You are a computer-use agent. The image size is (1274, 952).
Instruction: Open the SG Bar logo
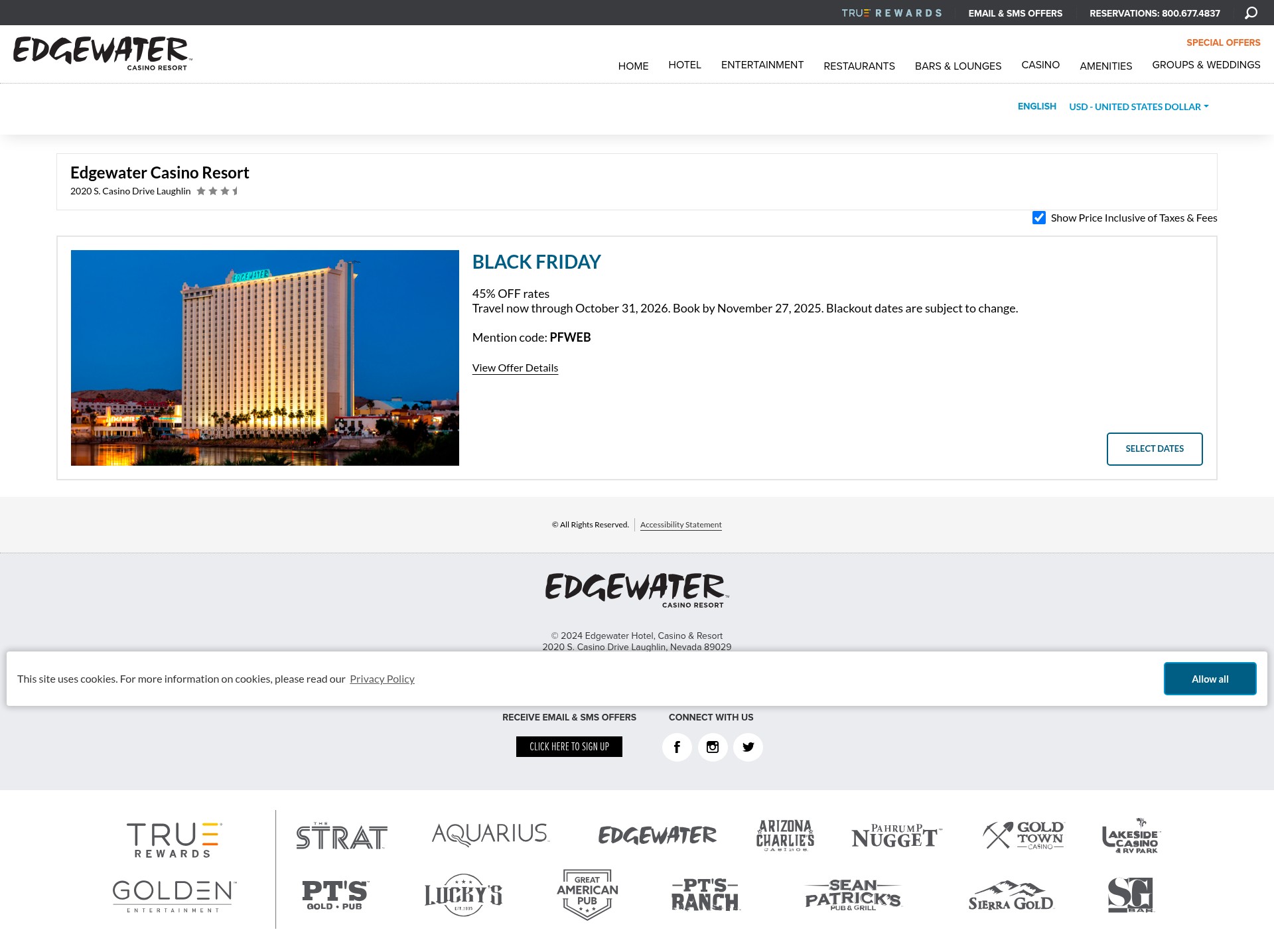click(x=1131, y=895)
